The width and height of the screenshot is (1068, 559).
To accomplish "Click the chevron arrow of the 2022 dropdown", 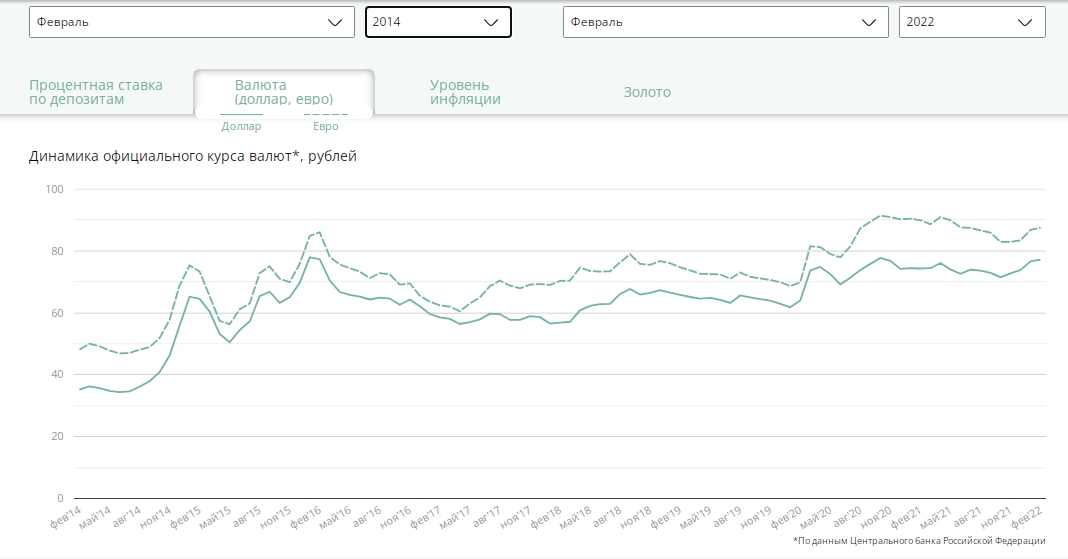I will coord(1024,22).
